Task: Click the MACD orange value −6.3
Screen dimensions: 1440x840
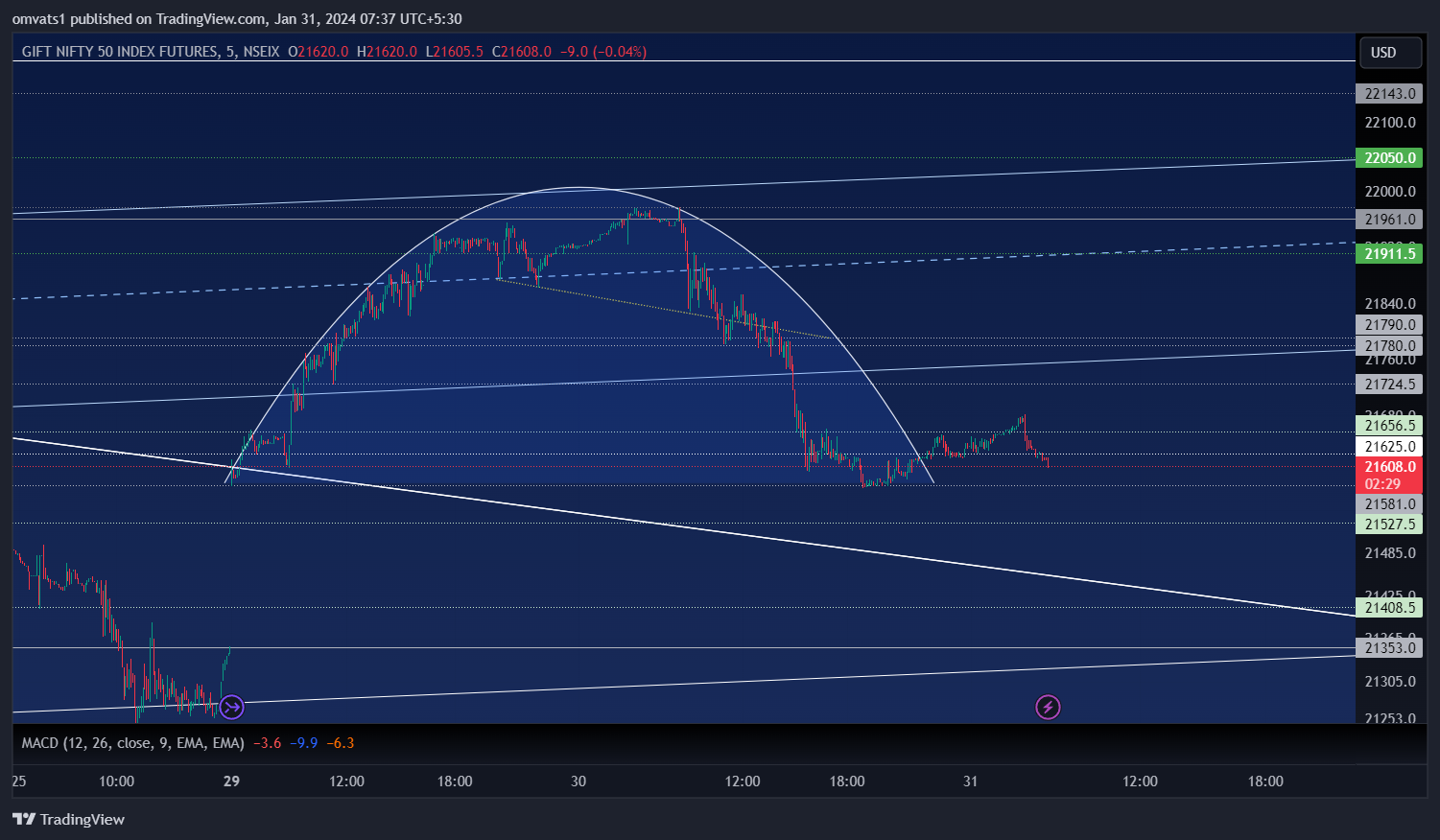Action: coord(341,743)
